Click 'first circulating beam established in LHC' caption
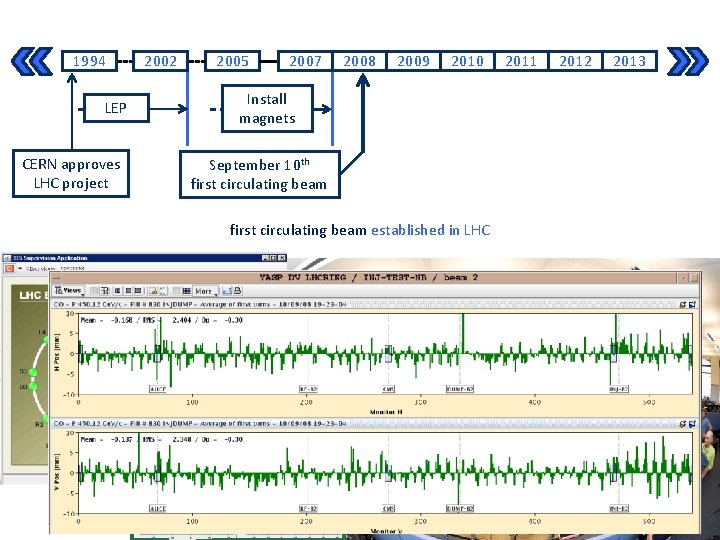720x540 pixels. (x=360, y=230)
